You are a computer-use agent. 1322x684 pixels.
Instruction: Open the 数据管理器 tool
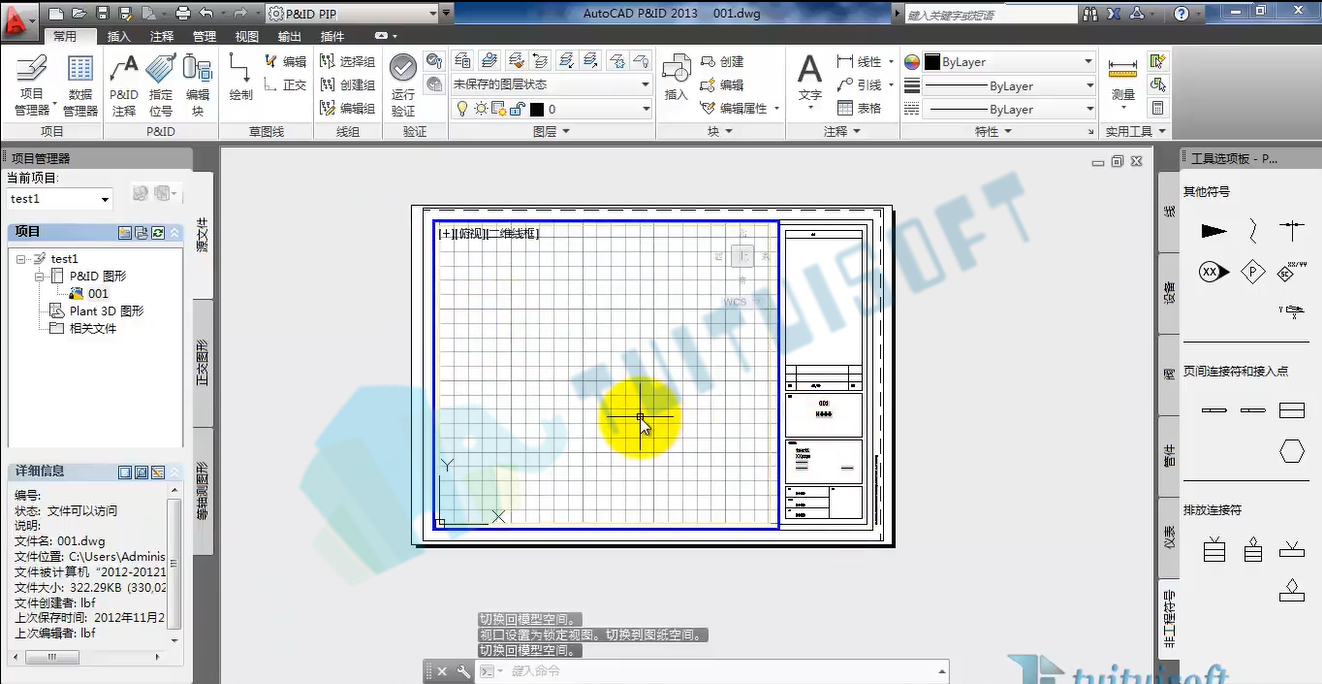coord(80,85)
